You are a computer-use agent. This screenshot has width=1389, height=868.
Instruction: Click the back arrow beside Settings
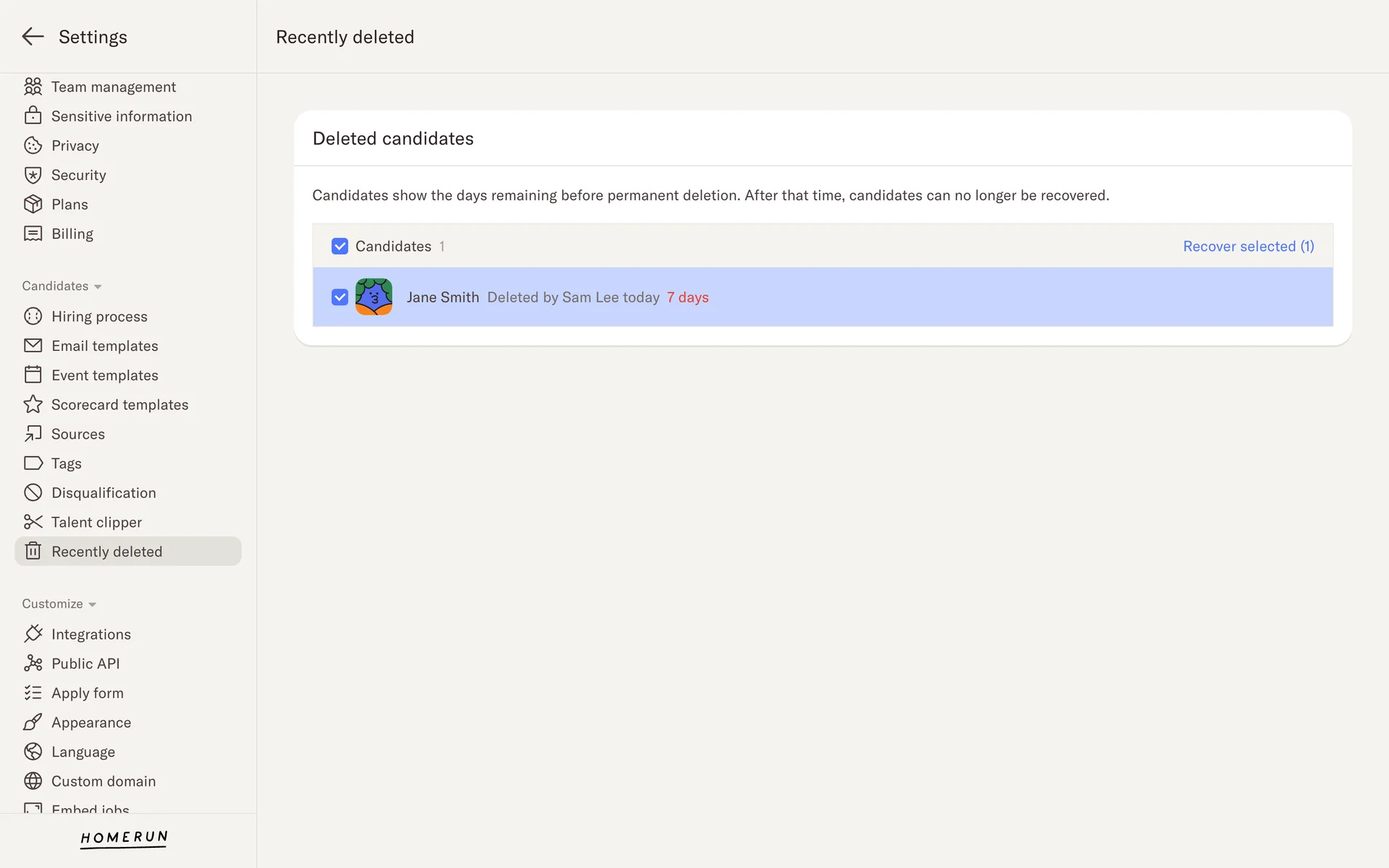pyautogui.click(x=33, y=37)
